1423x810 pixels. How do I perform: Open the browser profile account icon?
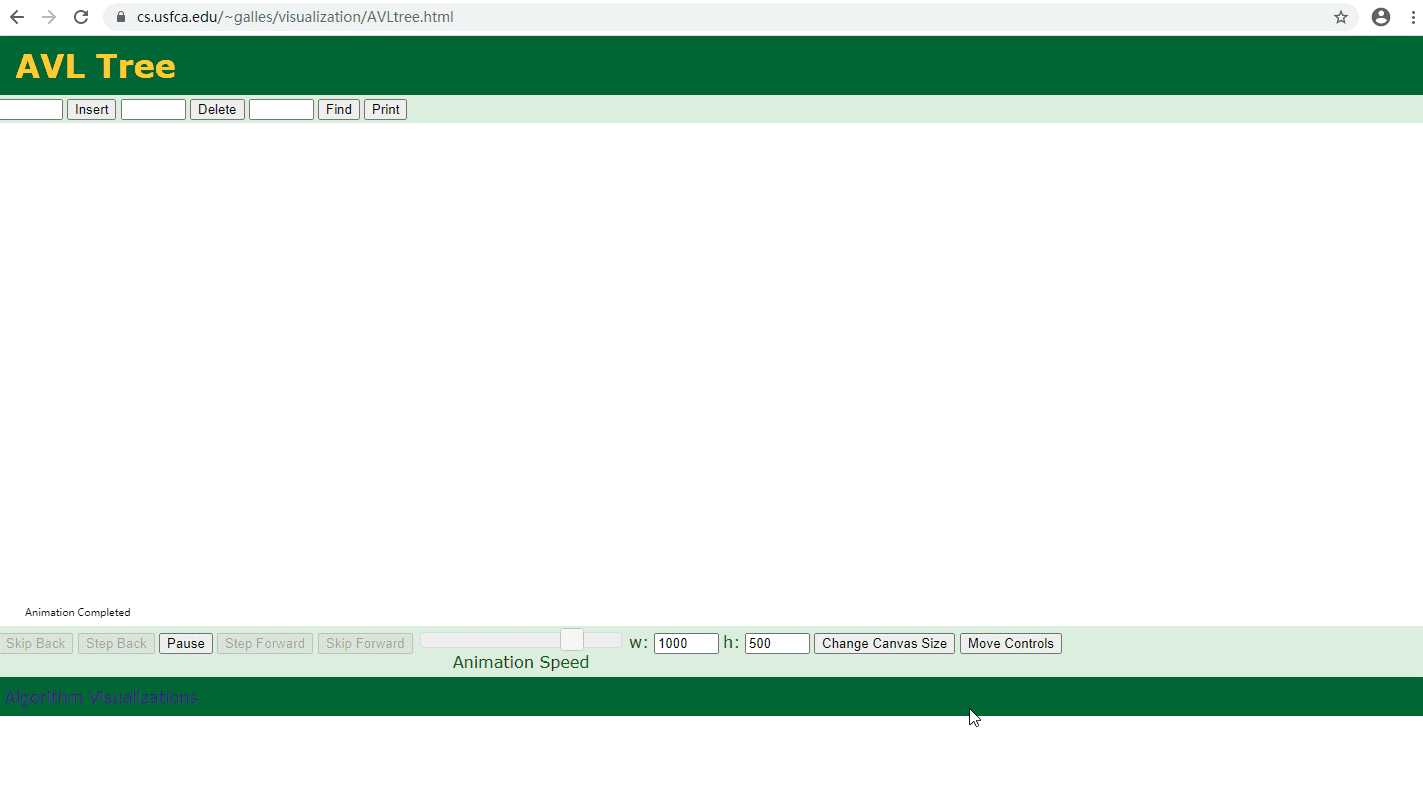click(x=1381, y=17)
